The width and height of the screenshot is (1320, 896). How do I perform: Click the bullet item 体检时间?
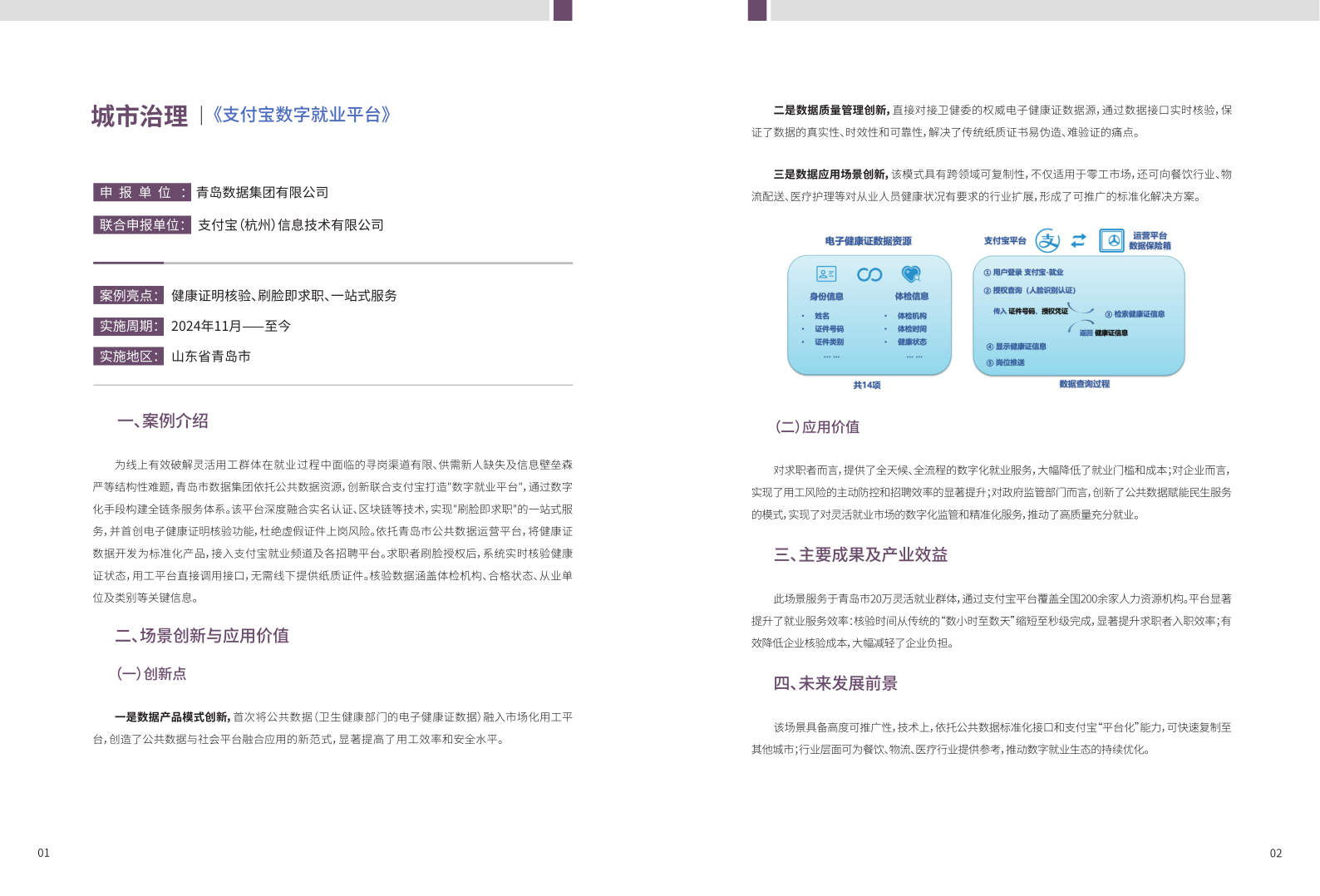point(912,329)
